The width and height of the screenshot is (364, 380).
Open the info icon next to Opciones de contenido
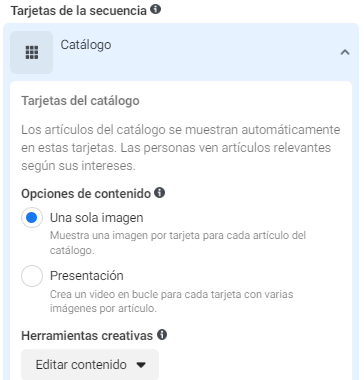pos(160,193)
